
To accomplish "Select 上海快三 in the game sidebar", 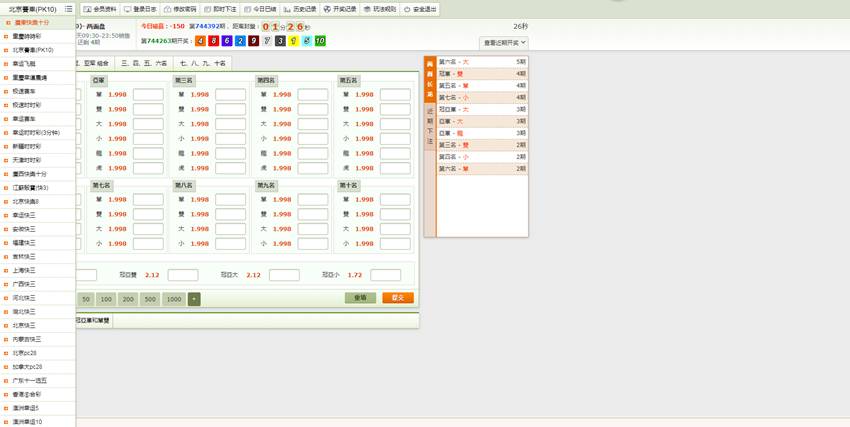I will tap(38, 270).
